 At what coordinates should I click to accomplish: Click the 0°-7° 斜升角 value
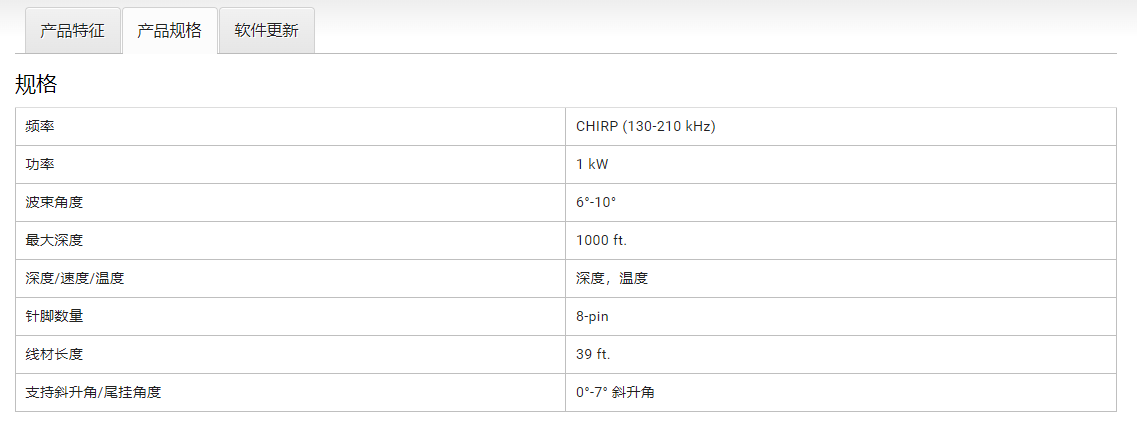point(615,393)
